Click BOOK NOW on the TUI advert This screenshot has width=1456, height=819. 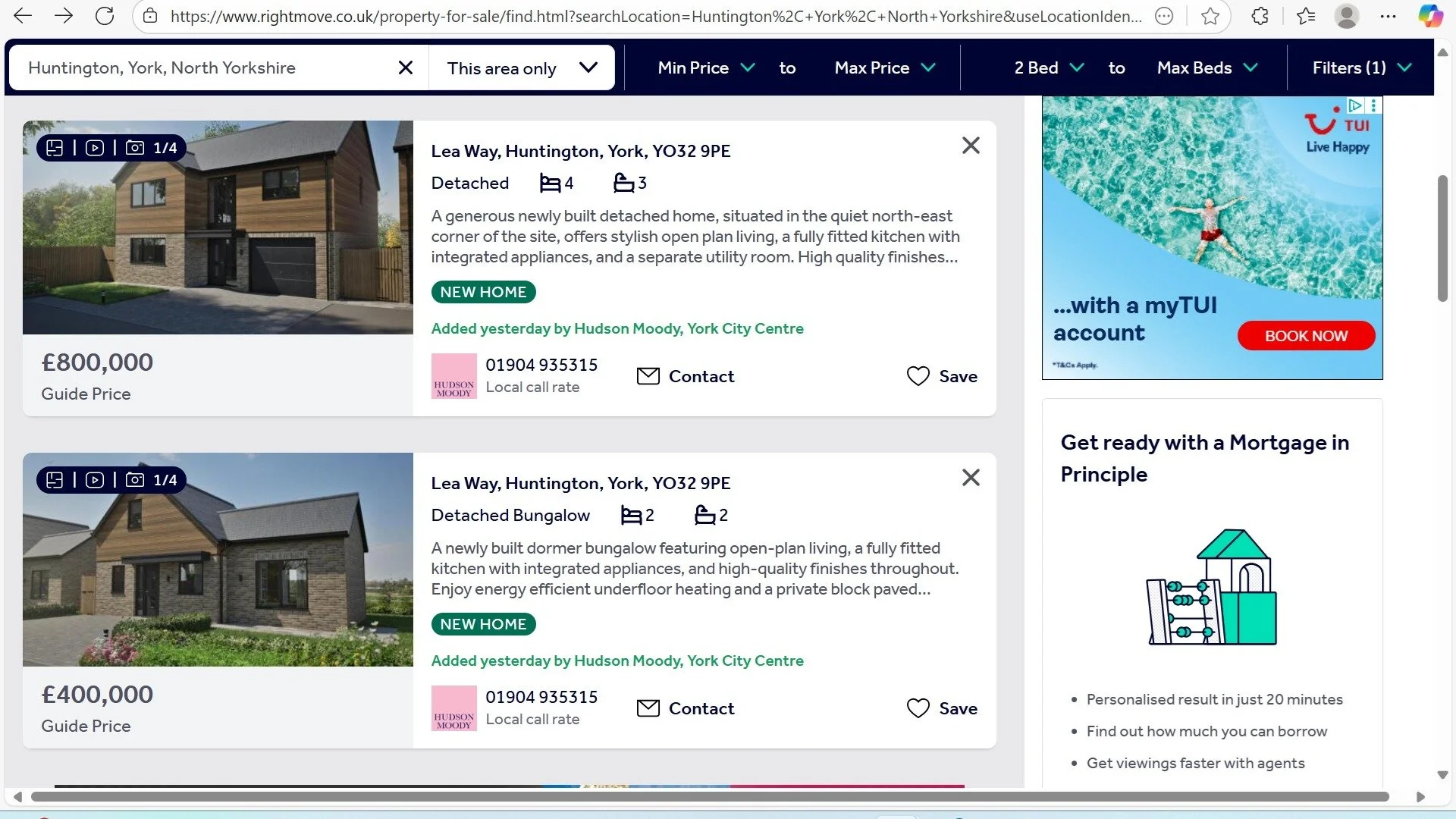click(1306, 336)
